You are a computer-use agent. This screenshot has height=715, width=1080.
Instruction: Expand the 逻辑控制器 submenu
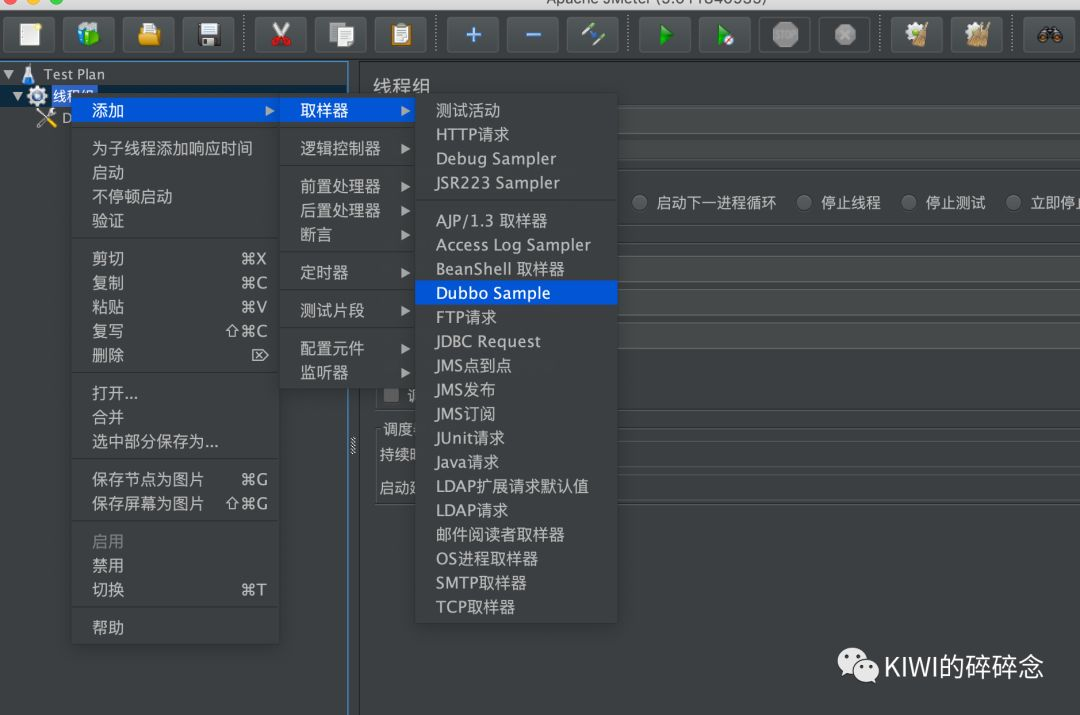pos(347,148)
